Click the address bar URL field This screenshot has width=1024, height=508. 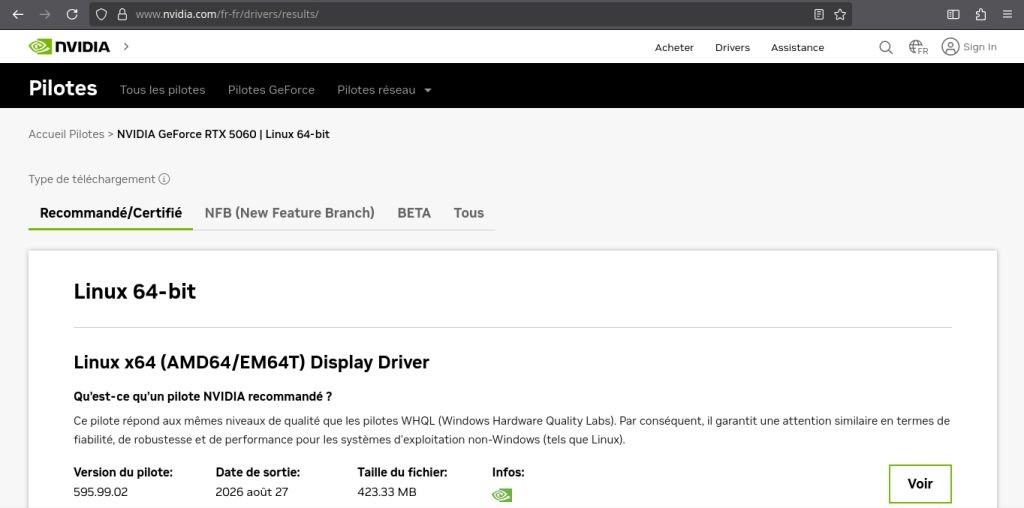(x=470, y=14)
